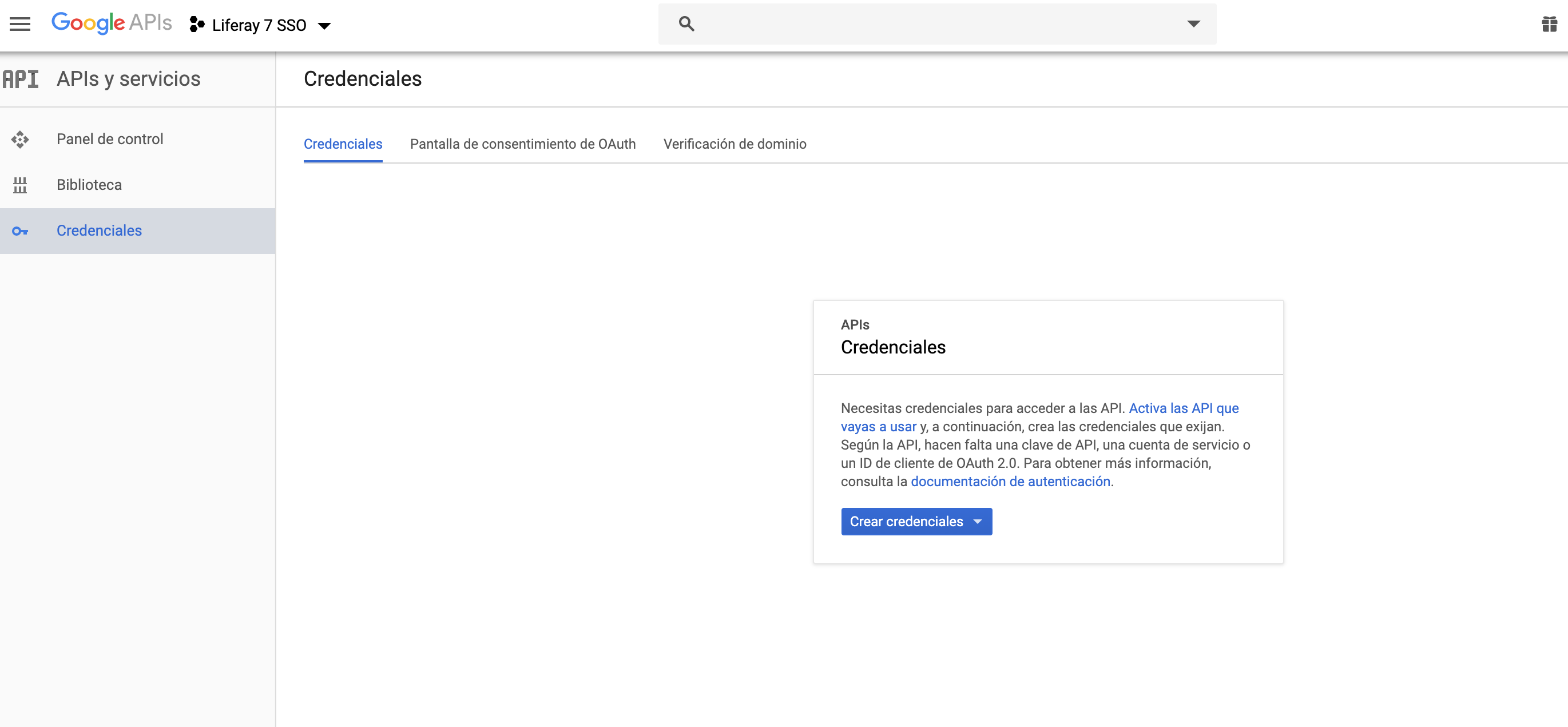The image size is (1568, 727).
Task: Click the Google APIs logo
Action: pyautogui.click(x=112, y=23)
